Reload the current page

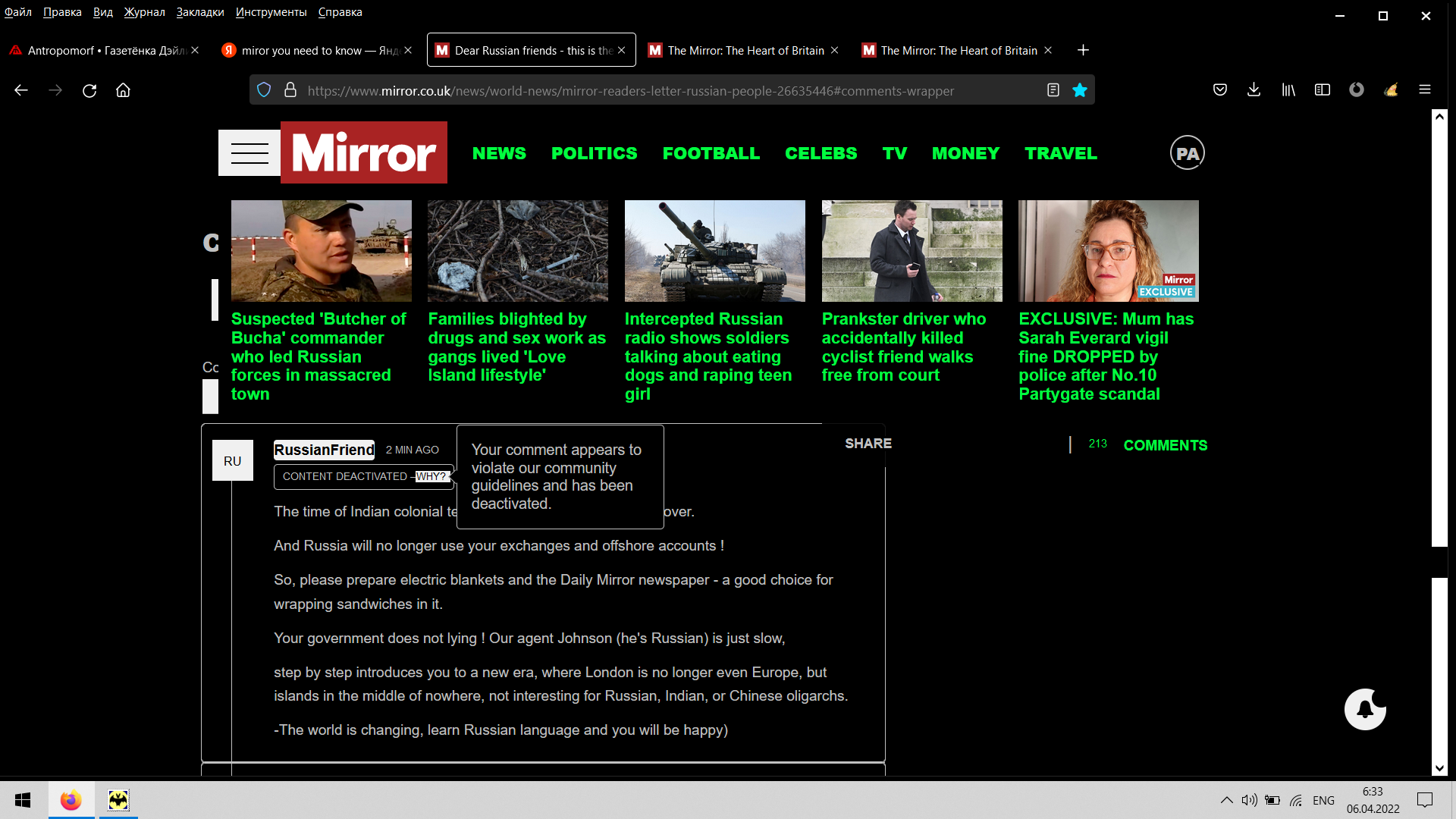pyautogui.click(x=89, y=90)
